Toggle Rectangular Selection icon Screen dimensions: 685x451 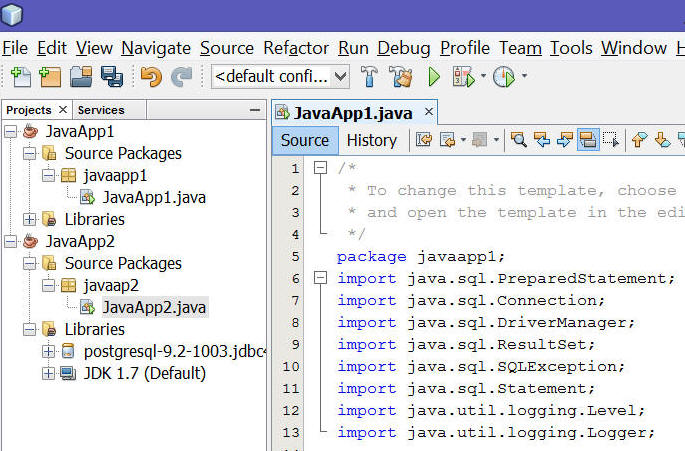pyautogui.click(x=611, y=140)
